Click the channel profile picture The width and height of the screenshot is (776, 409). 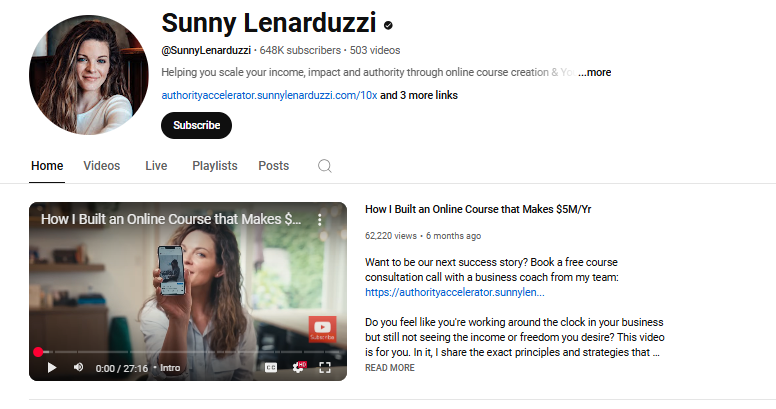89,75
